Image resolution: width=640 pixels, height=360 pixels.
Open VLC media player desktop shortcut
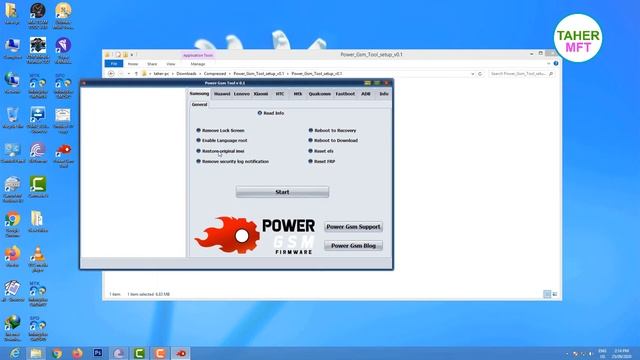[x=38, y=259]
